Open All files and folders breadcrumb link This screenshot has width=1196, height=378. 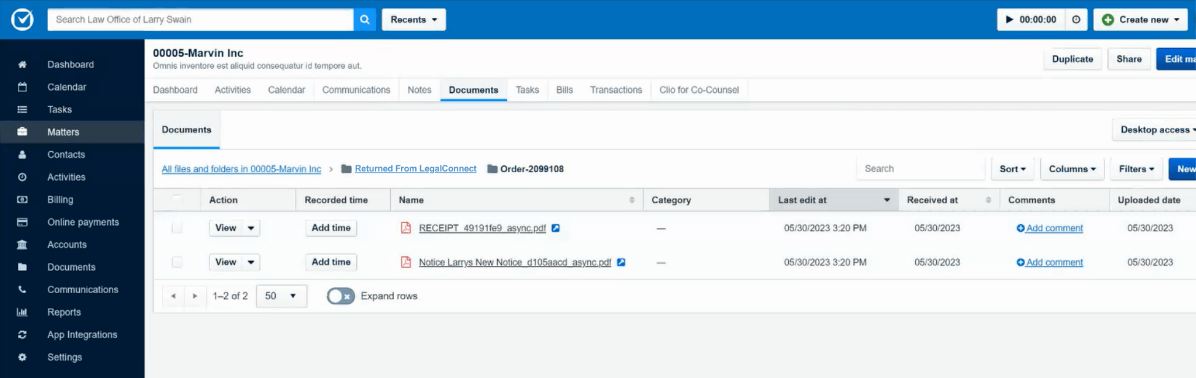click(241, 169)
